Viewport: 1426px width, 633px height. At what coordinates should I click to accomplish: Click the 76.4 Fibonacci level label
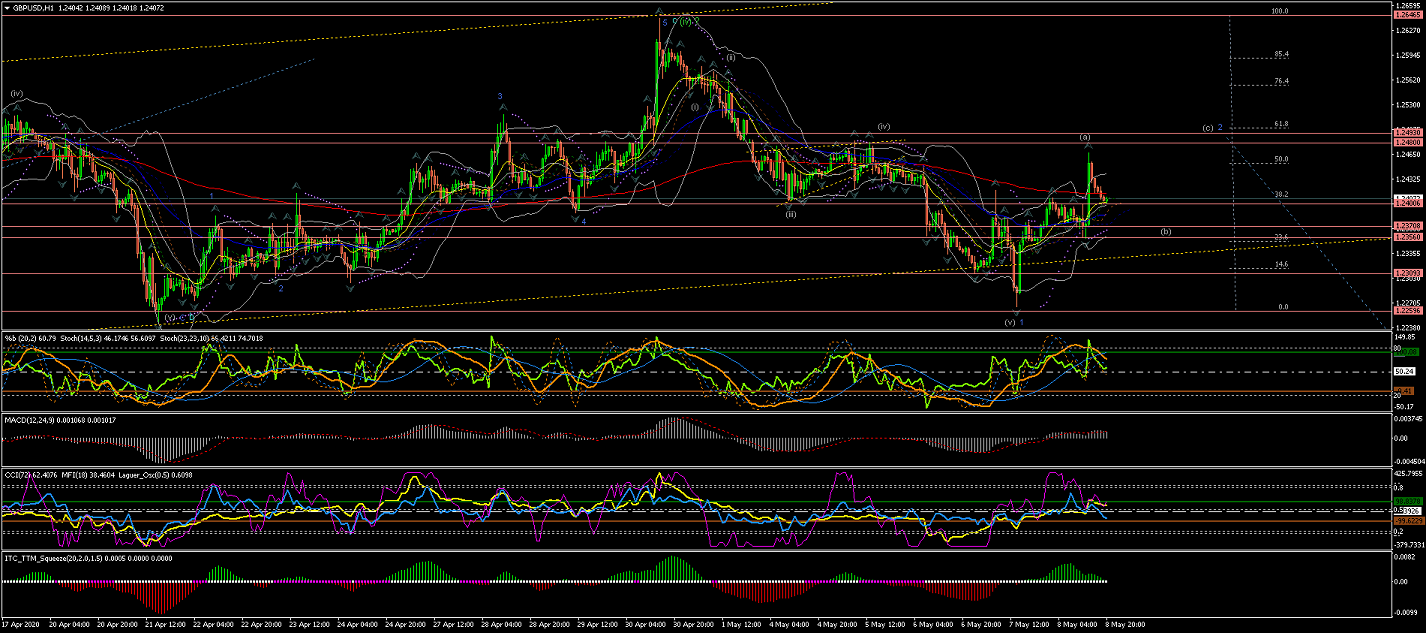[x=1281, y=81]
